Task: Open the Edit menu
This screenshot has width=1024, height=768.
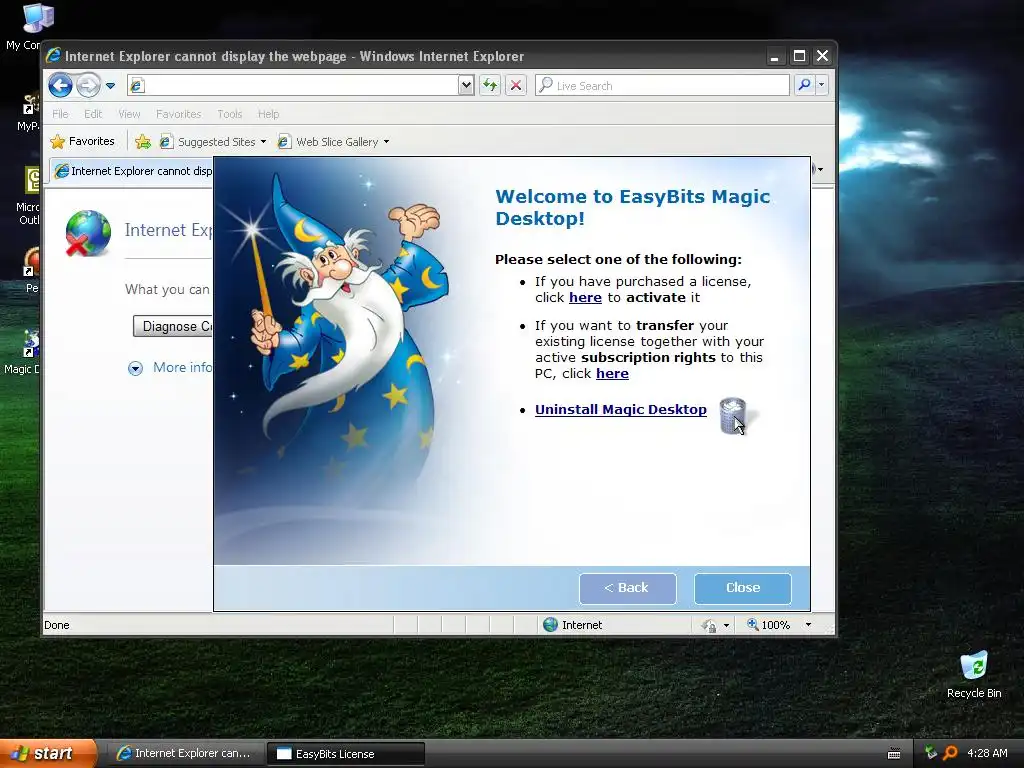Action: click(x=93, y=114)
